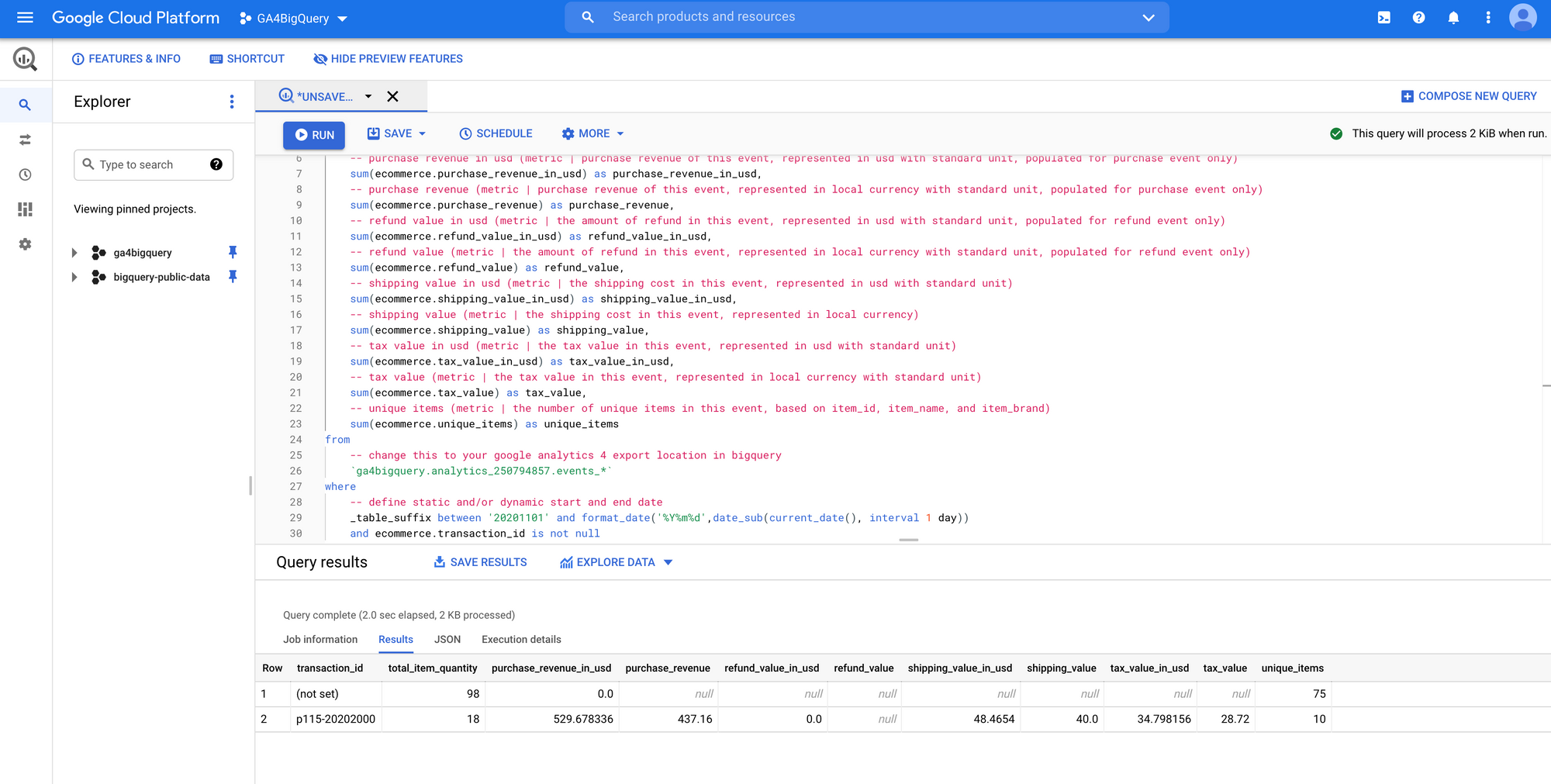Open the main navigation hamburger menu
The width and height of the screenshot is (1551, 784).
tap(25, 17)
